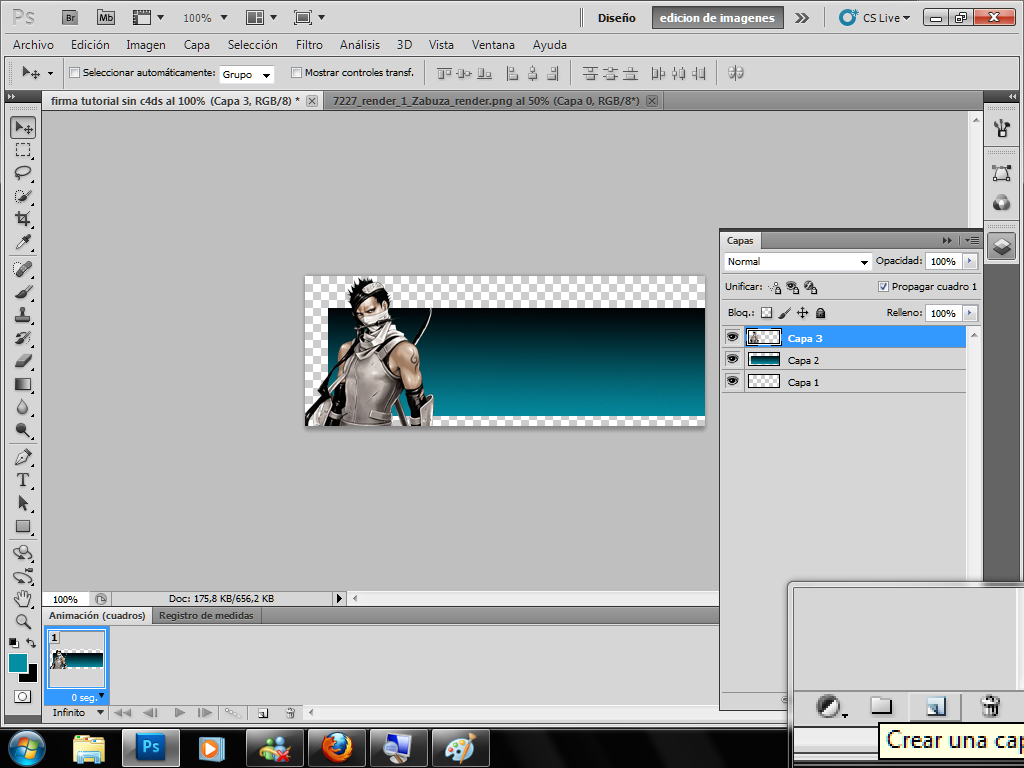Open the Capa menu
Viewport: 1024px width, 768px height.
(197, 45)
